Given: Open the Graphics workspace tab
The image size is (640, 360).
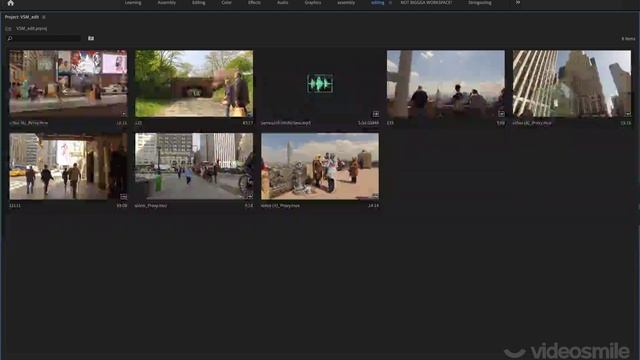Looking at the screenshot, I should pos(313,3).
